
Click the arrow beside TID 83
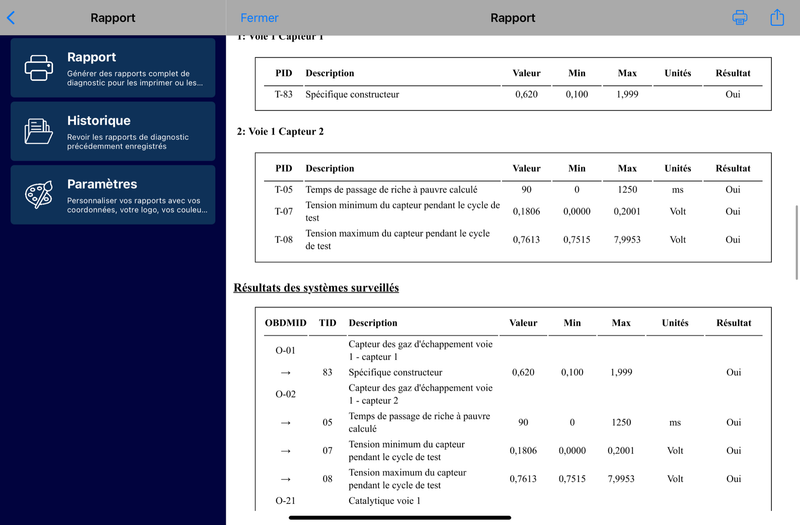pyautogui.click(x=285, y=373)
